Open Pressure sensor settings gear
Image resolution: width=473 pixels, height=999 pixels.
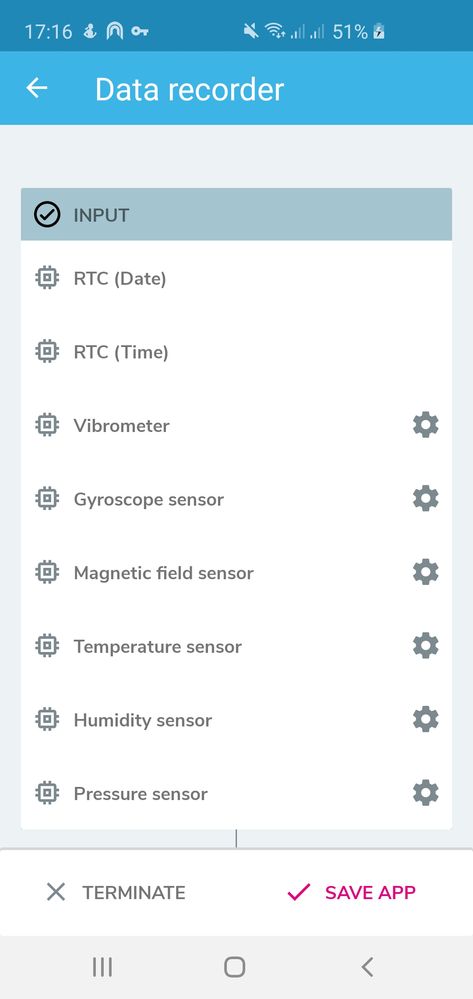pos(425,793)
